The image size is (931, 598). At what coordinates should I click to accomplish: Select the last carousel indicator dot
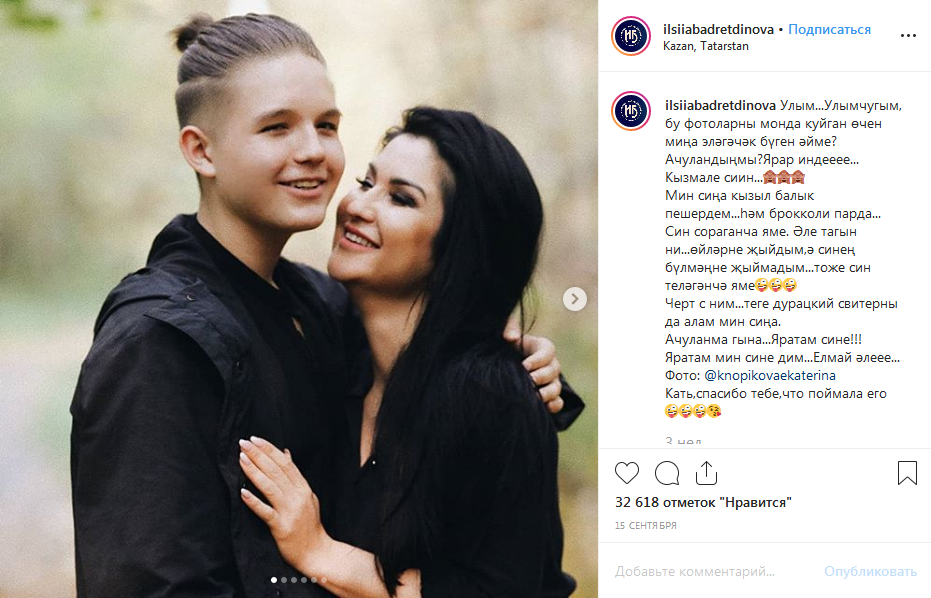(324, 580)
